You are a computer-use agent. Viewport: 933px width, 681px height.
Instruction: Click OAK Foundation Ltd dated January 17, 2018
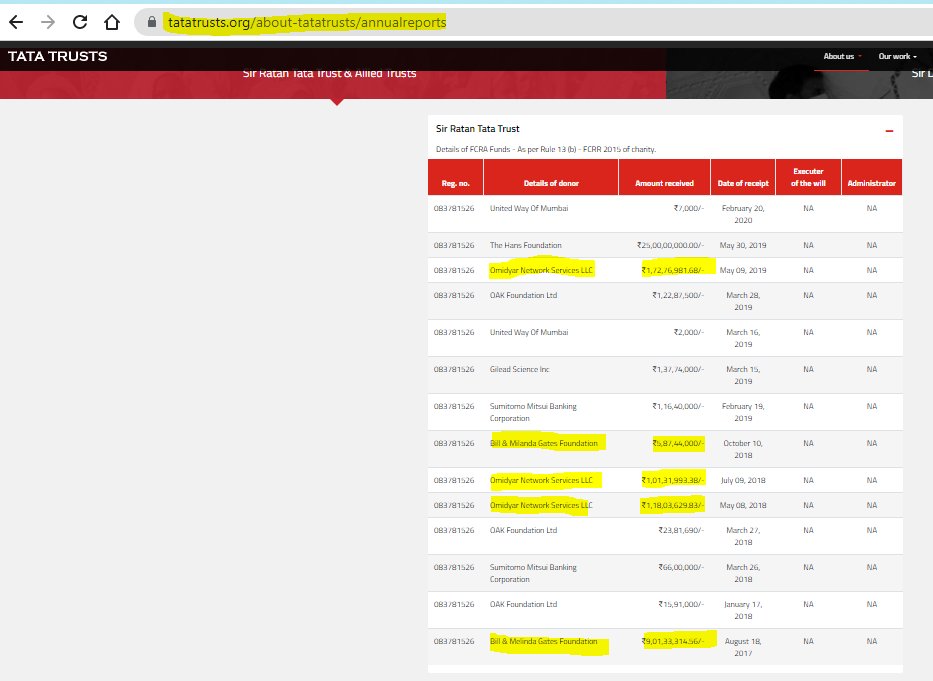[524, 604]
